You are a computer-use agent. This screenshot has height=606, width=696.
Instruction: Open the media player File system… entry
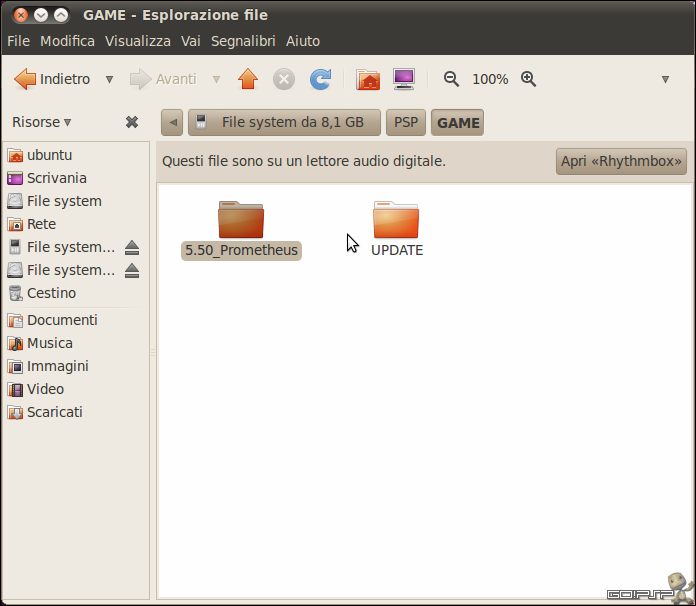(x=71, y=247)
